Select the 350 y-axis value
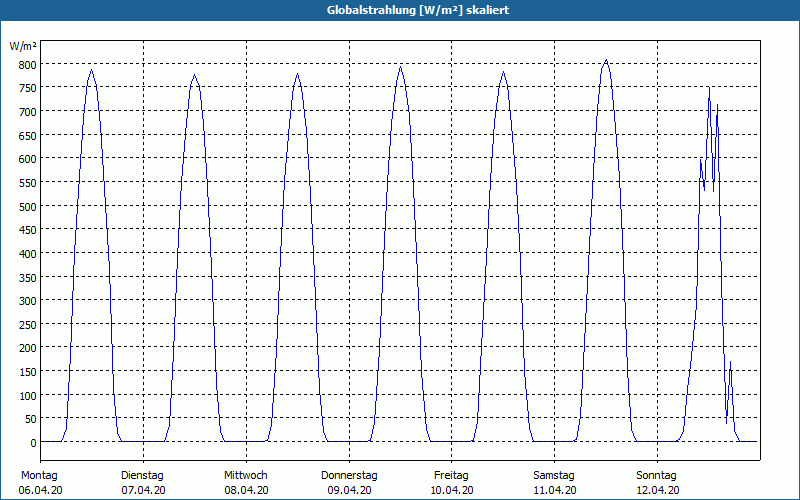Viewport: 800px width, 500px height. (28, 278)
